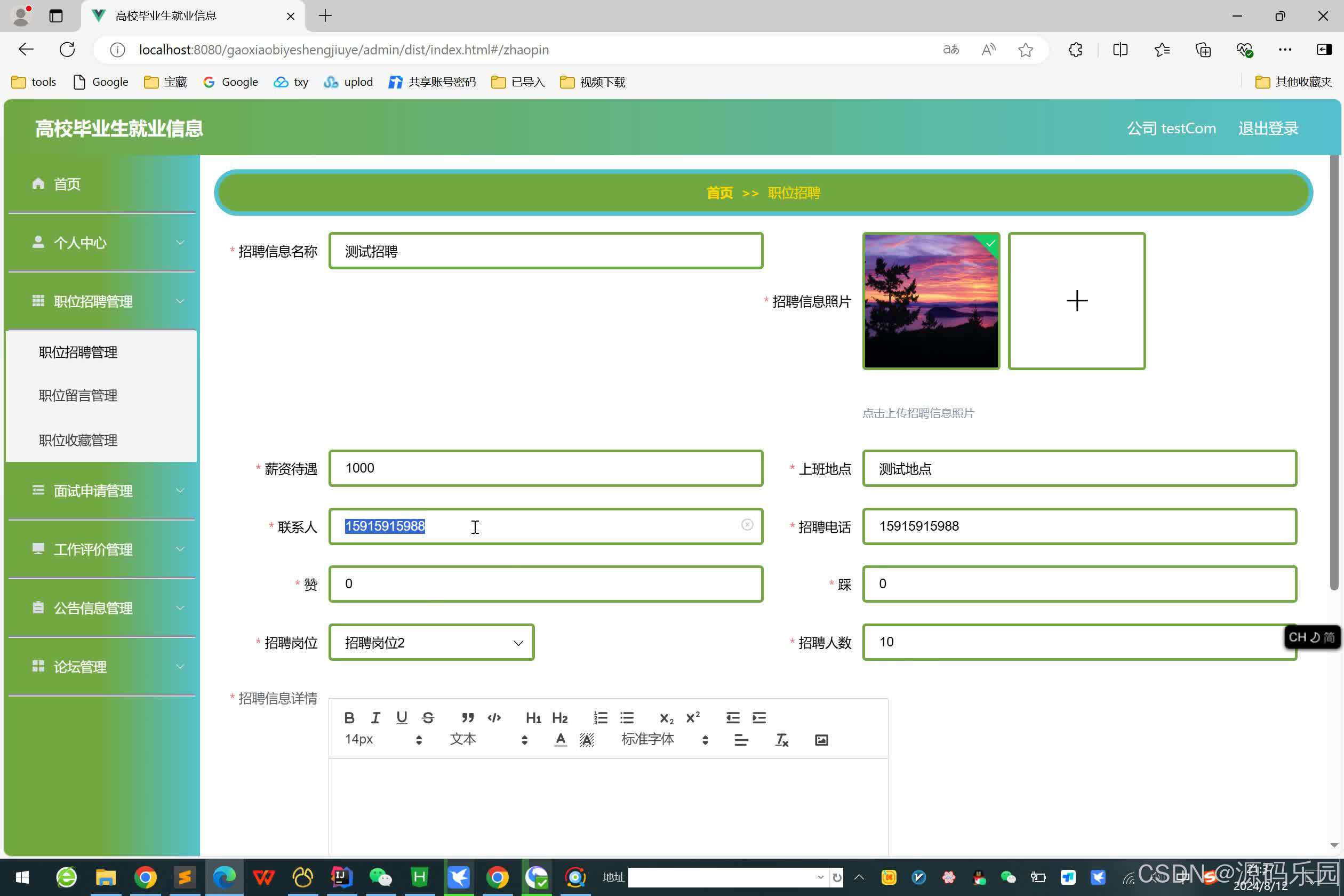
Task: Insert a blockquote in the details editor
Action: (467, 718)
